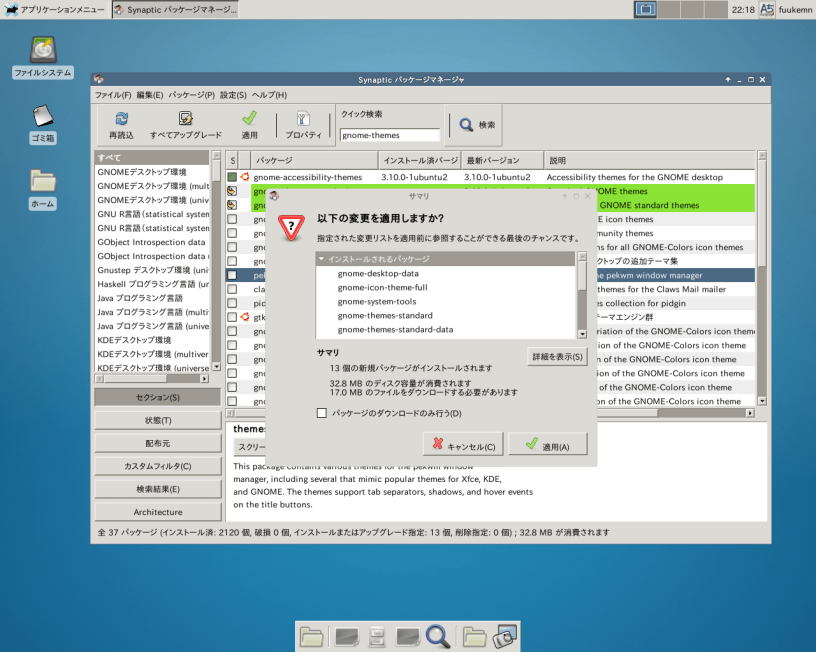
Task: Click the 適用(A) button in dialog
Action: [x=548, y=444]
